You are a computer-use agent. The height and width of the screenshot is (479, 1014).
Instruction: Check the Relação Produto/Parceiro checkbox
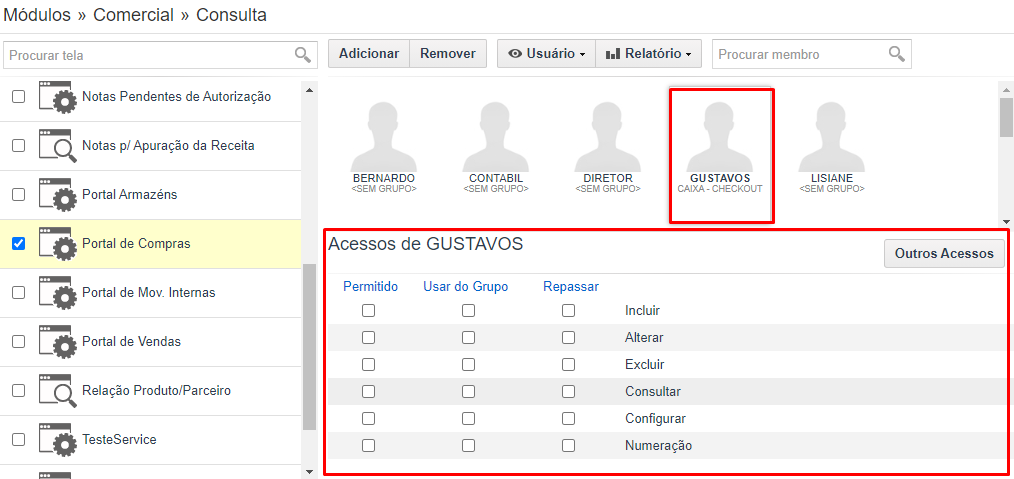[x=19, y=390]
